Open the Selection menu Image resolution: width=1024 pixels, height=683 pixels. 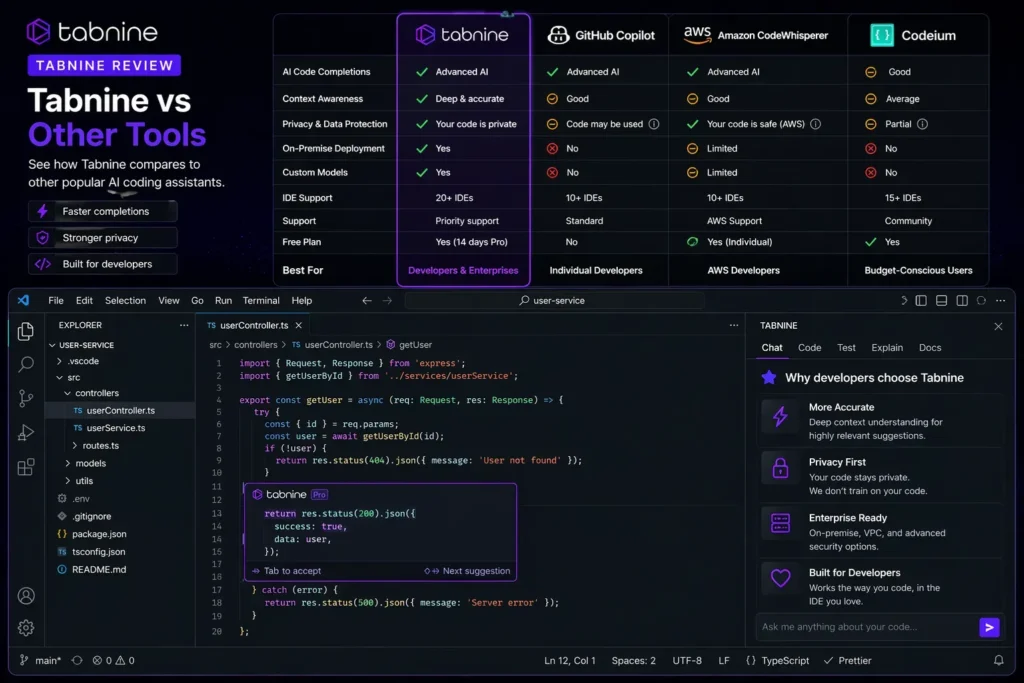125,300
